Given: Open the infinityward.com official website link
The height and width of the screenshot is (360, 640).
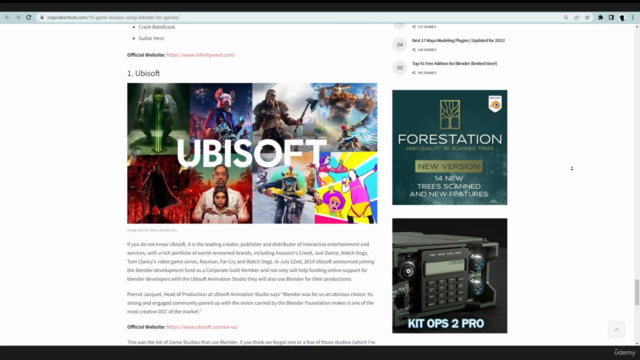Looking at the screenshot, I should pyautogui.click(x=201, y=55).
